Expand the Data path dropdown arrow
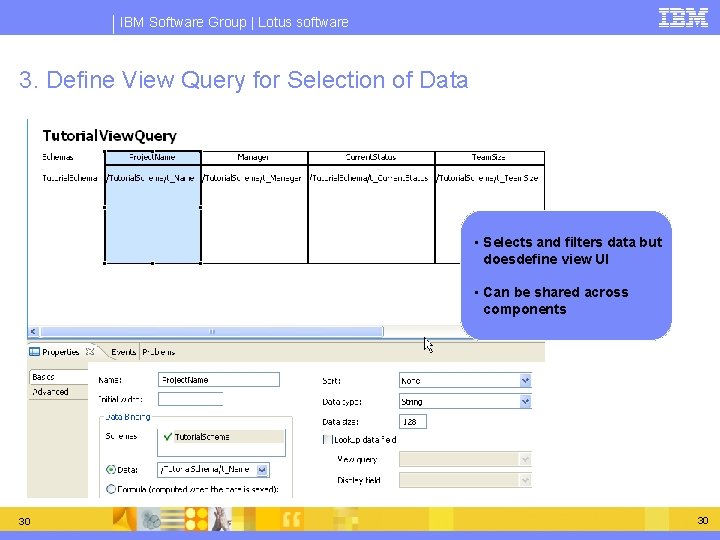The height and width of the screenshot is (540, 720). point(262,470)
